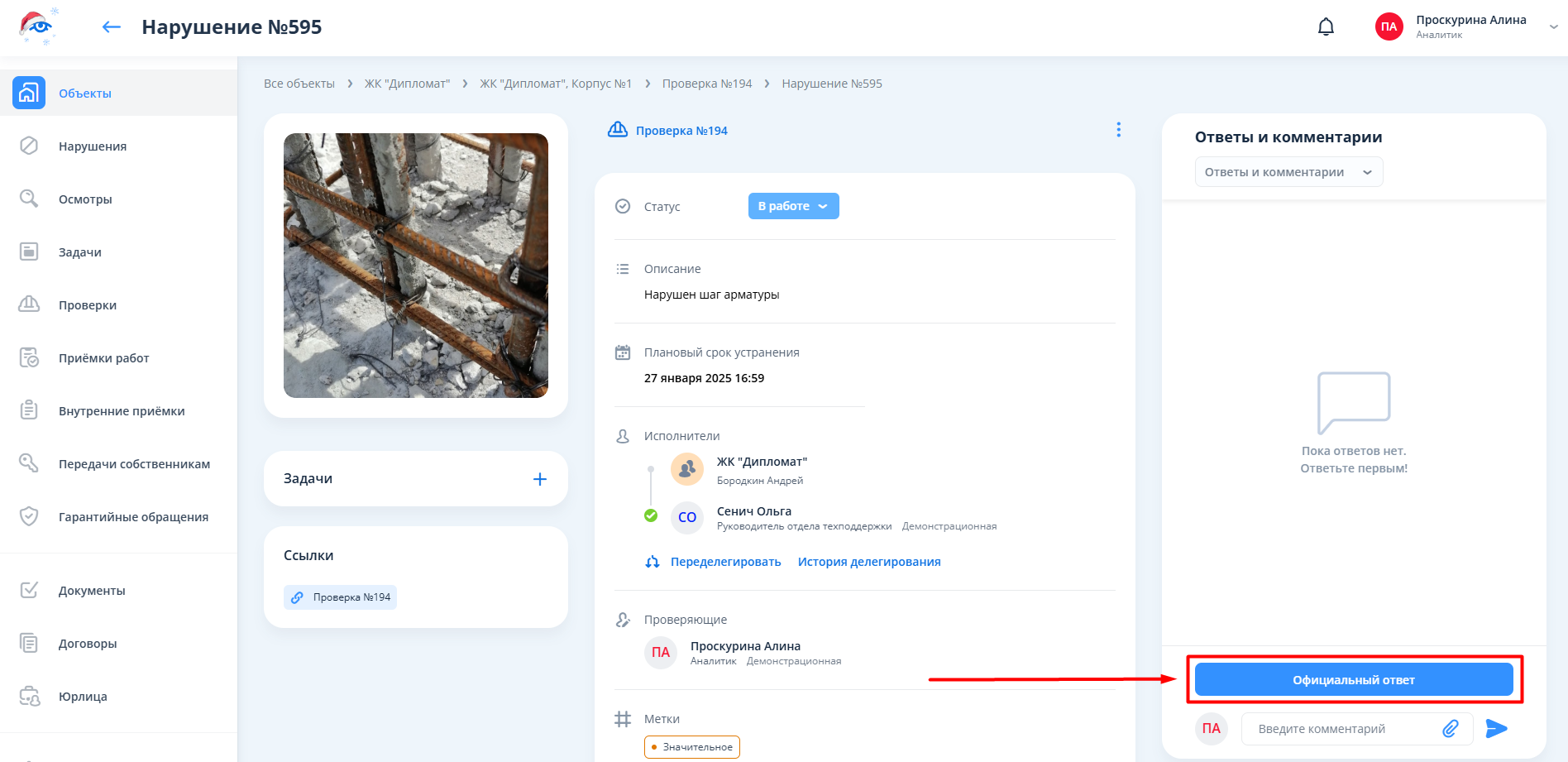The width and height of the screenshot is (1568, 762).
Task: Open Документы sidebar item
Action: 92,591
